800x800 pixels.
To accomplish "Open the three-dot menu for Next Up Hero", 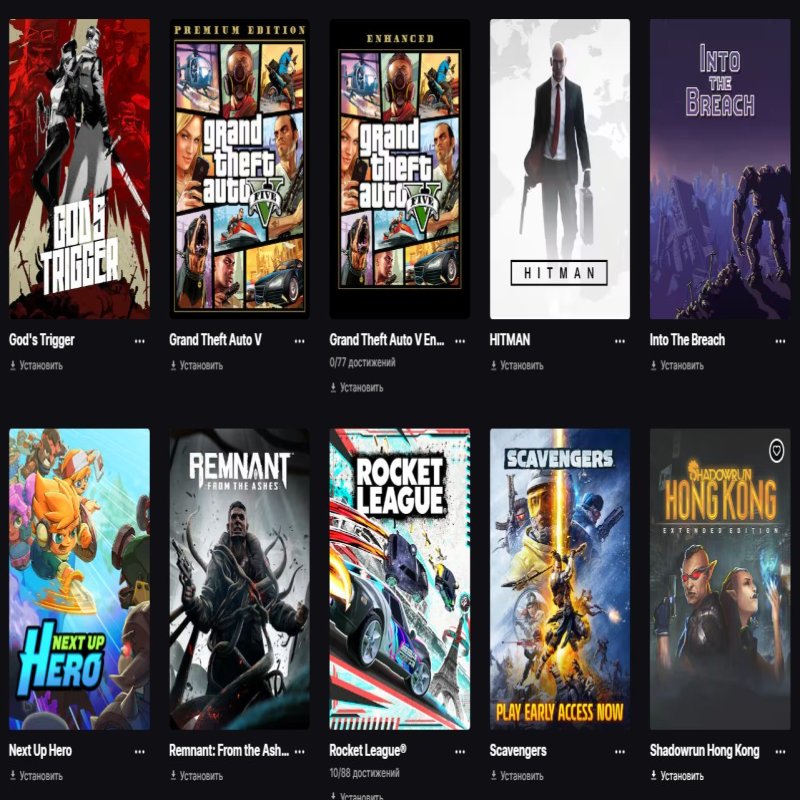I will [x=139, y=752].
